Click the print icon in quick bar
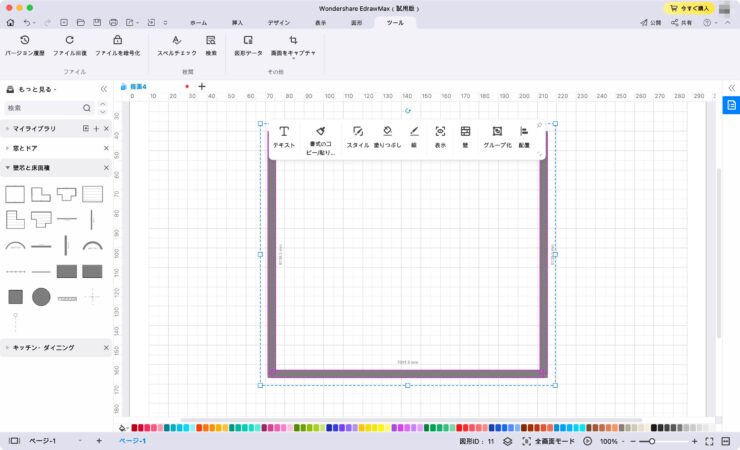 coord(113,22)
